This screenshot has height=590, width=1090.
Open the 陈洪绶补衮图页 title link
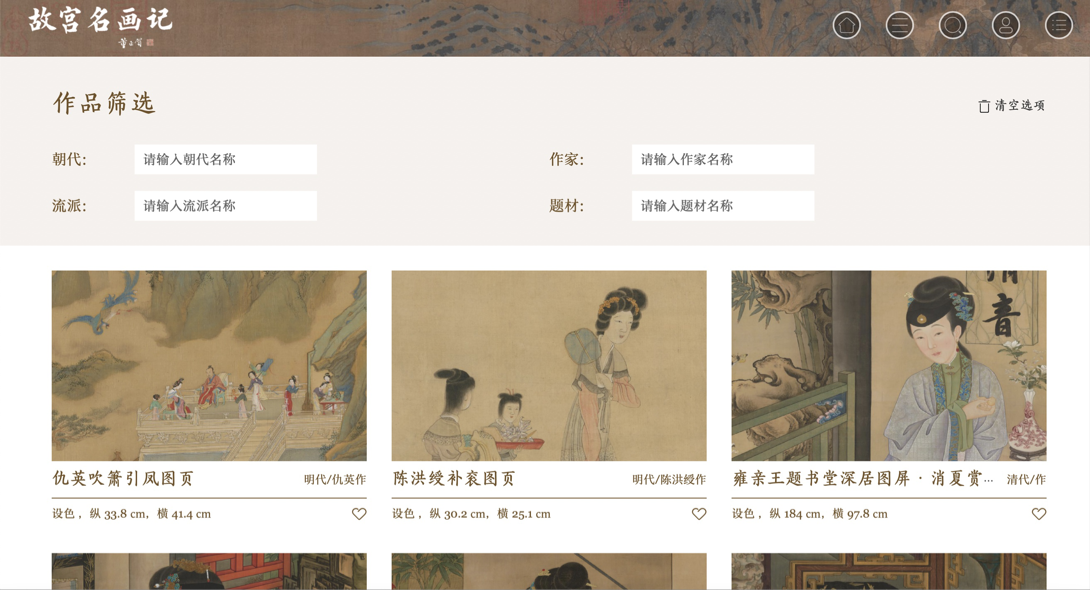[455, 479]
